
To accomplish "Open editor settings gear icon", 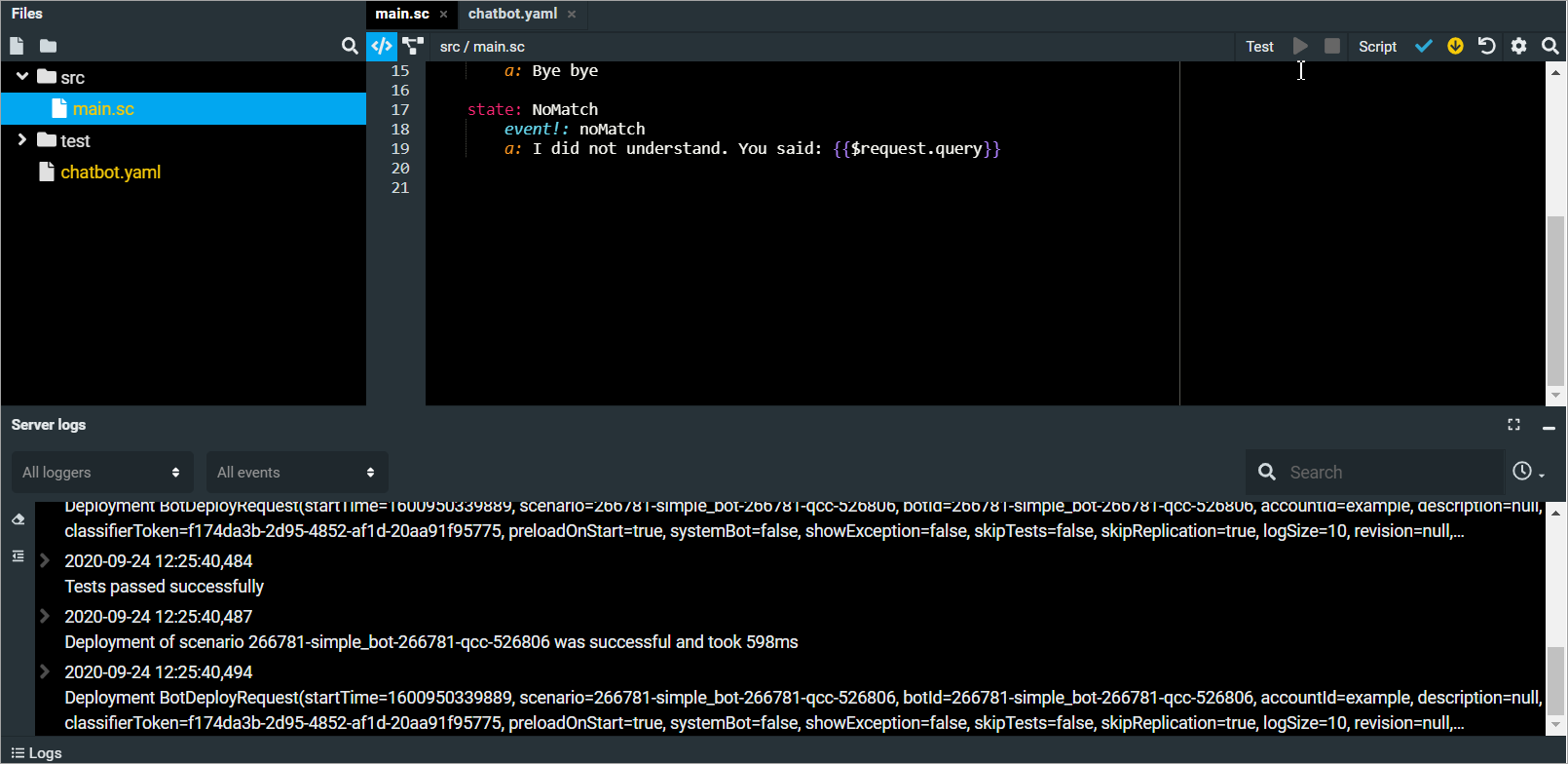I will pos(1518,46).
